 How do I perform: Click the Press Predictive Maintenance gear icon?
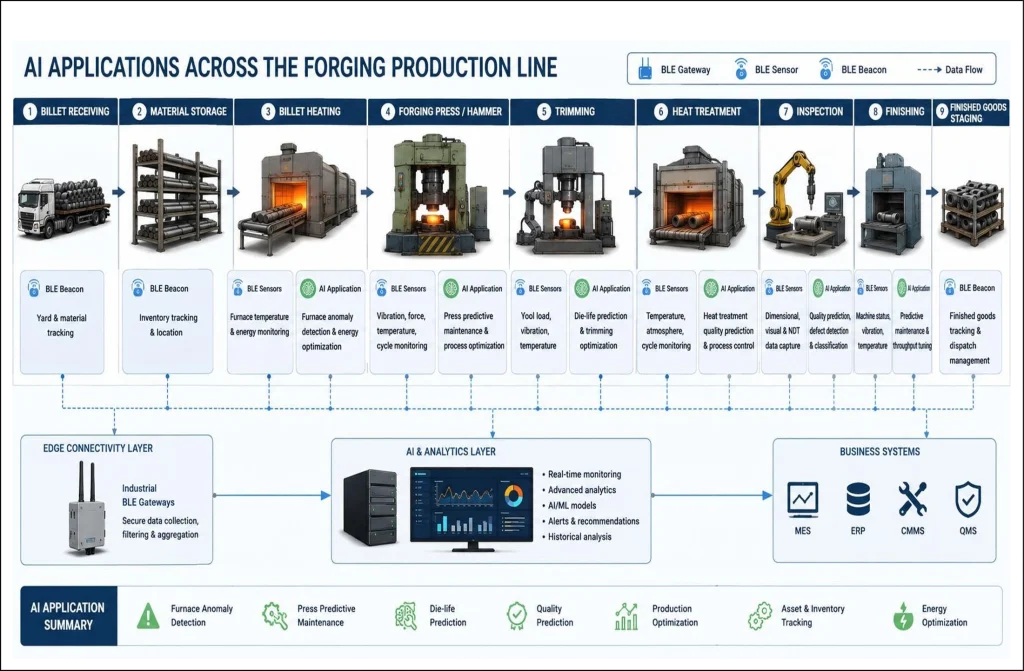pyautogui.click(x=275, y=615)
